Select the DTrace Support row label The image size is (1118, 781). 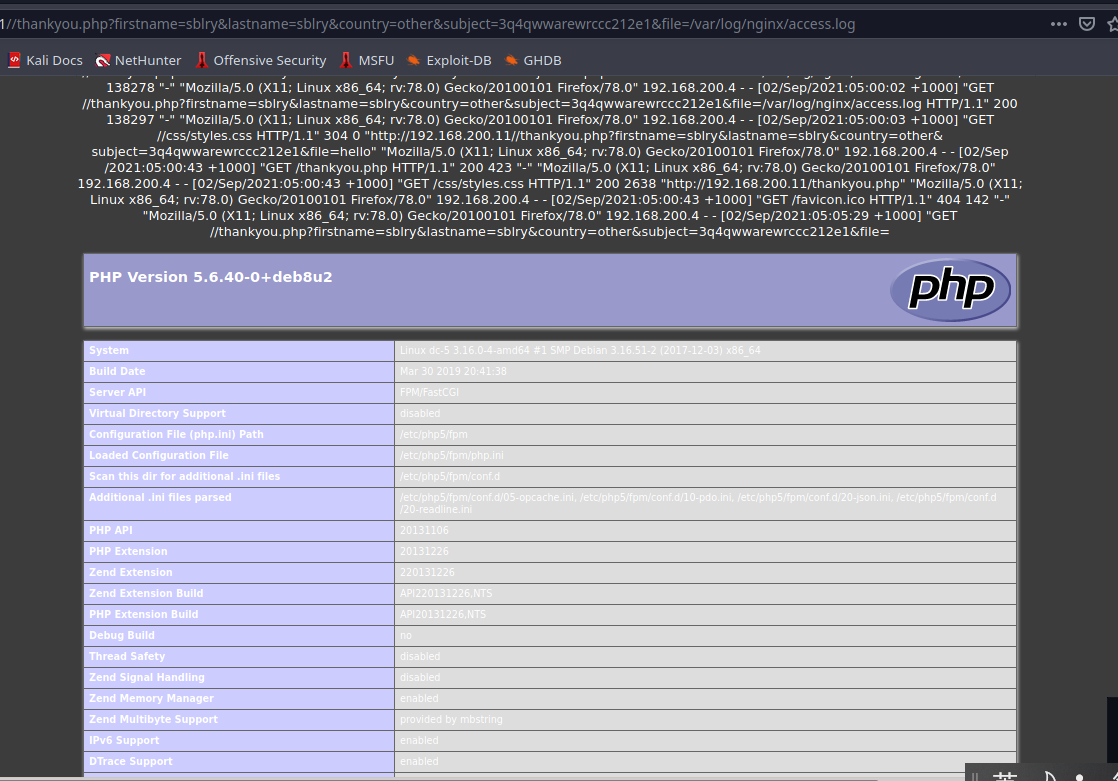coord(130,762)
